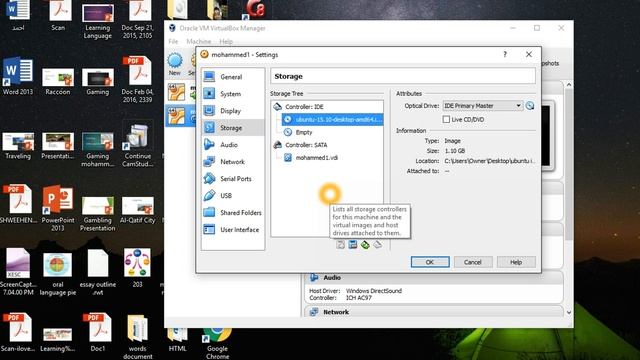Click the green add-controller icon below Storage Tree
This screenshot has height=360, width=640.
(365, 245)
